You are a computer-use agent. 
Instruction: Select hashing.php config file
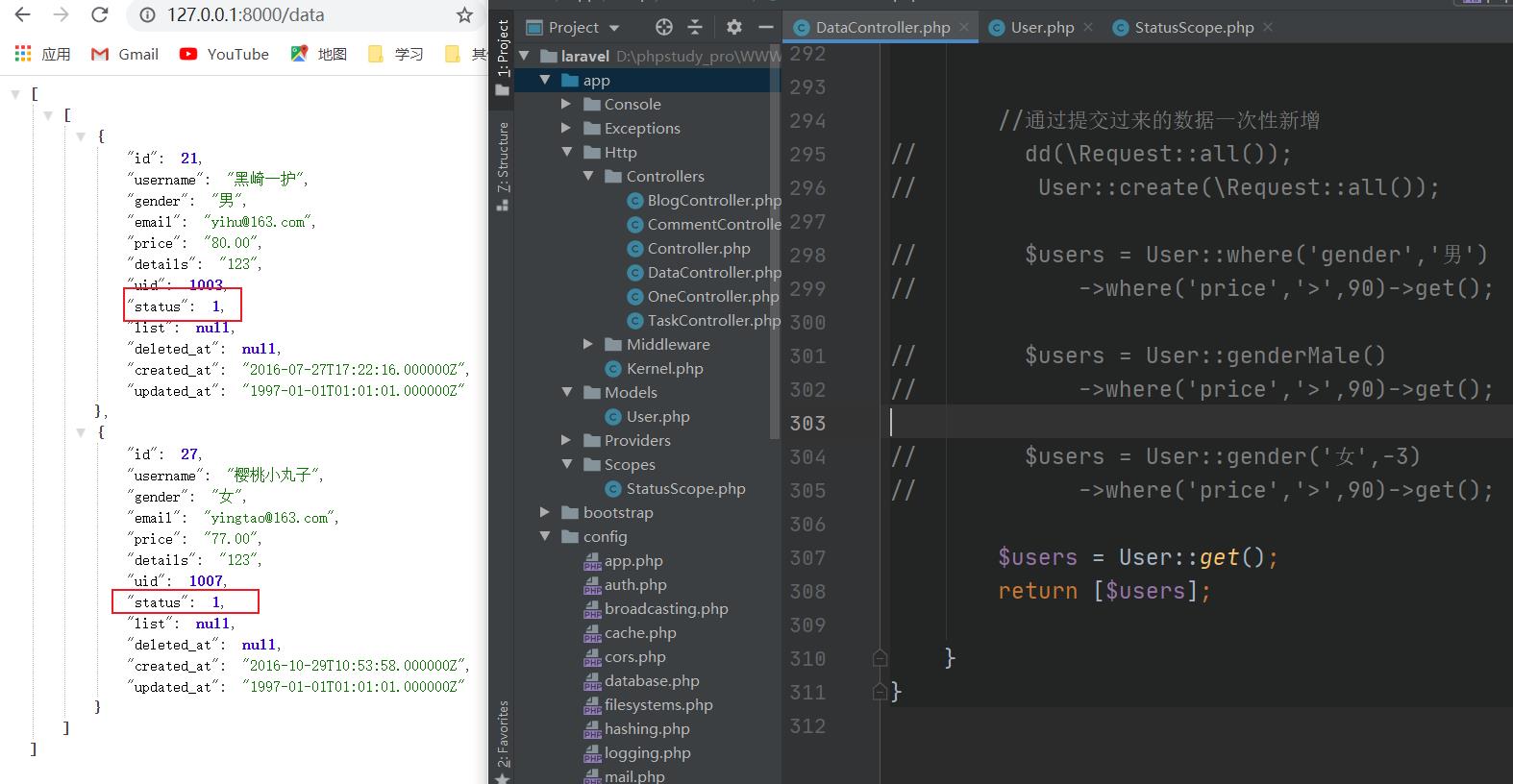tap(636, 728)
